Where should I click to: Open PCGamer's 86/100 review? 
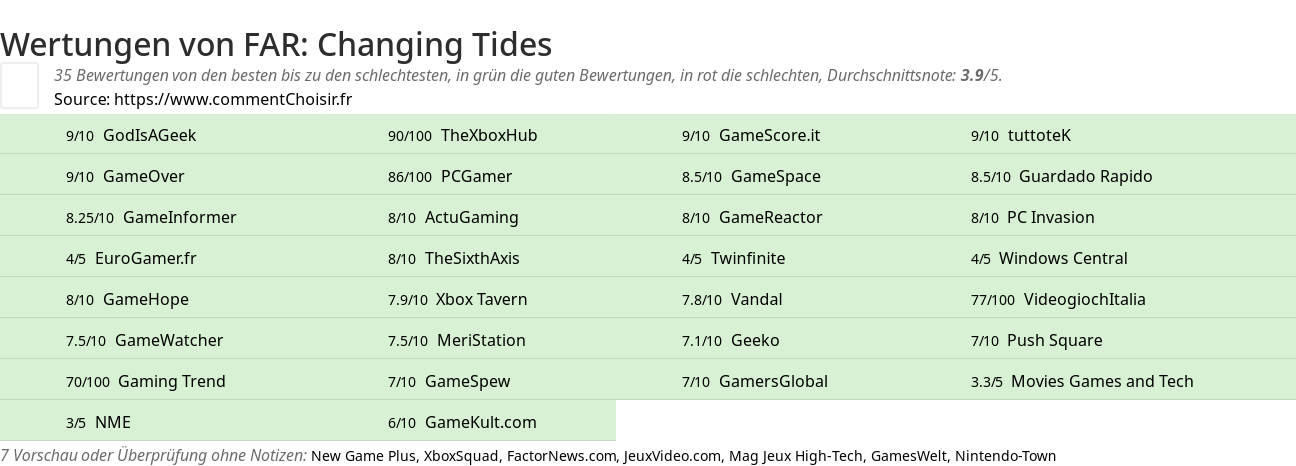476,176
